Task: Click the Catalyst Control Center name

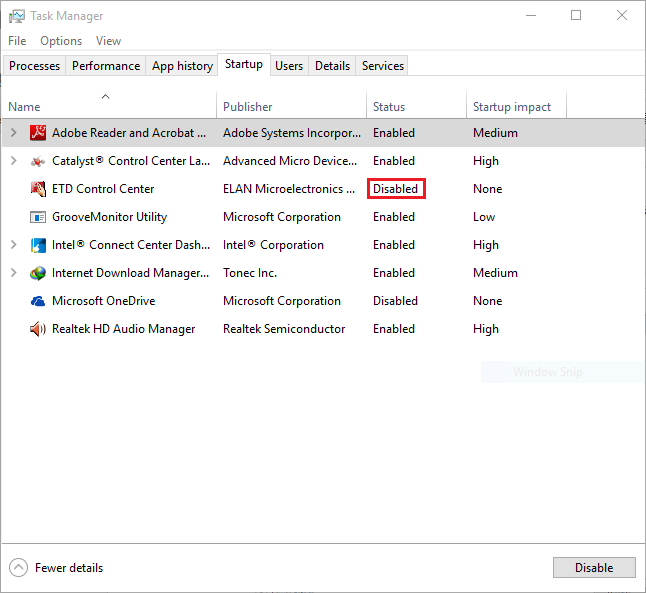Action: [x=131, y=161]
